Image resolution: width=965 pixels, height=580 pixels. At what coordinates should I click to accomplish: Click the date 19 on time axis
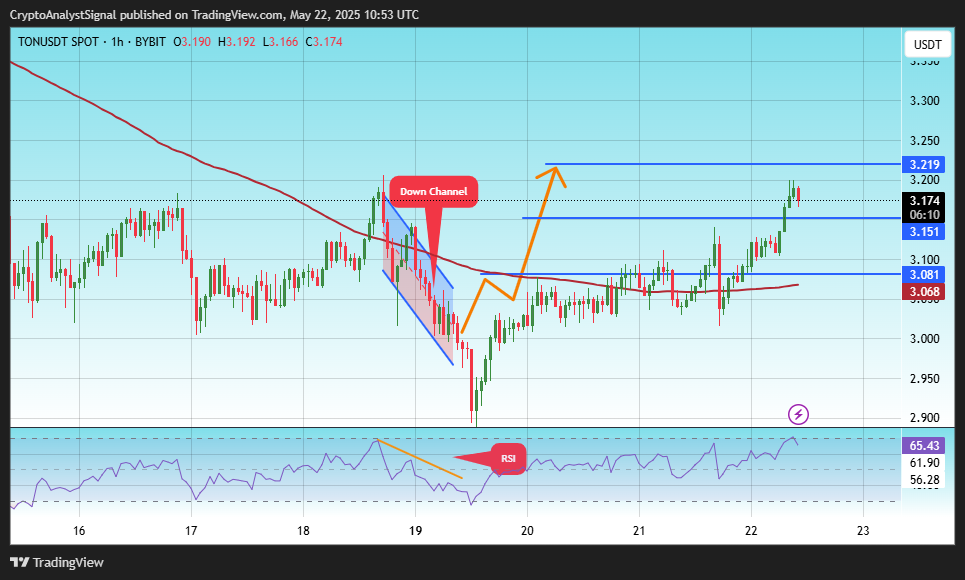415,531
